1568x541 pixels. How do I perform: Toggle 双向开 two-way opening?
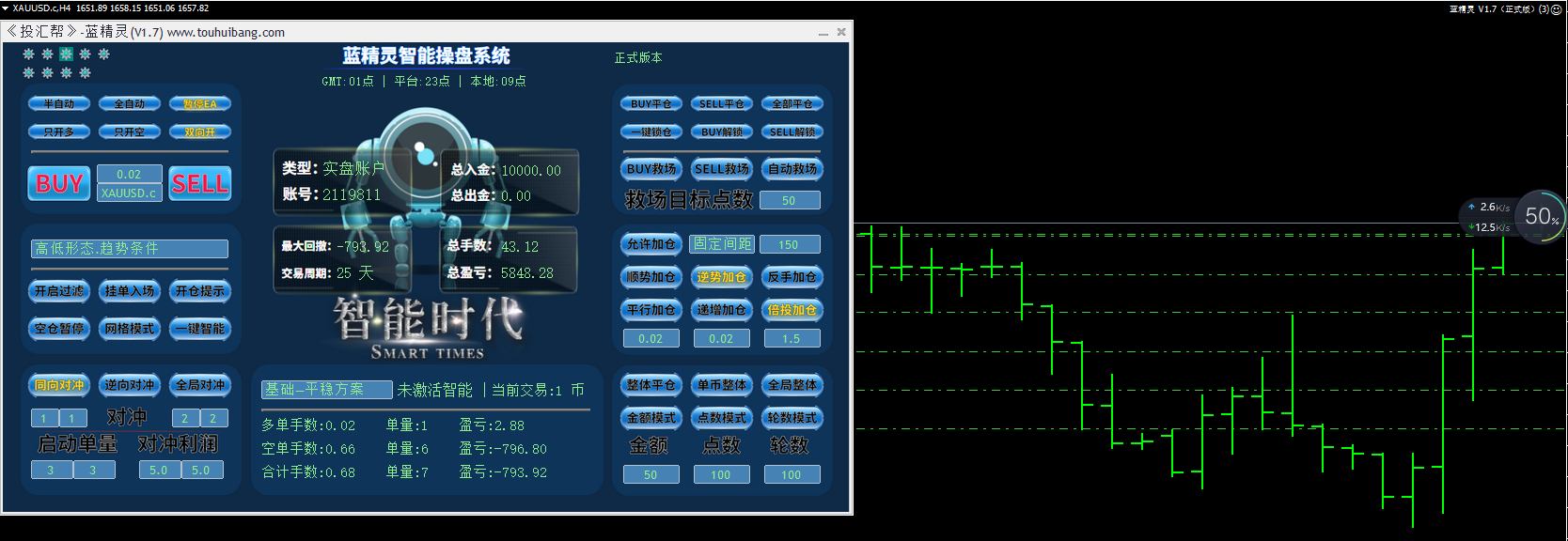pos(200,132)
